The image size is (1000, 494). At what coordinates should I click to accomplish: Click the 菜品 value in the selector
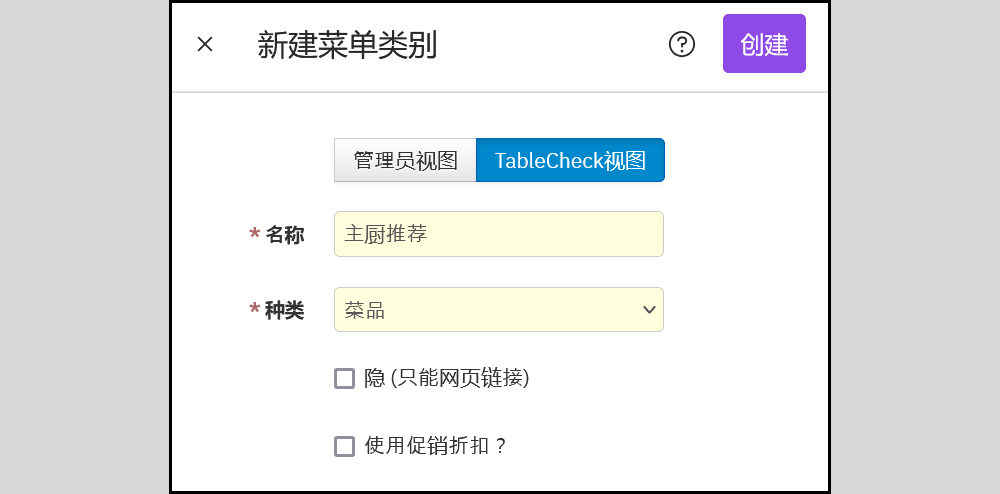(364, 310)
